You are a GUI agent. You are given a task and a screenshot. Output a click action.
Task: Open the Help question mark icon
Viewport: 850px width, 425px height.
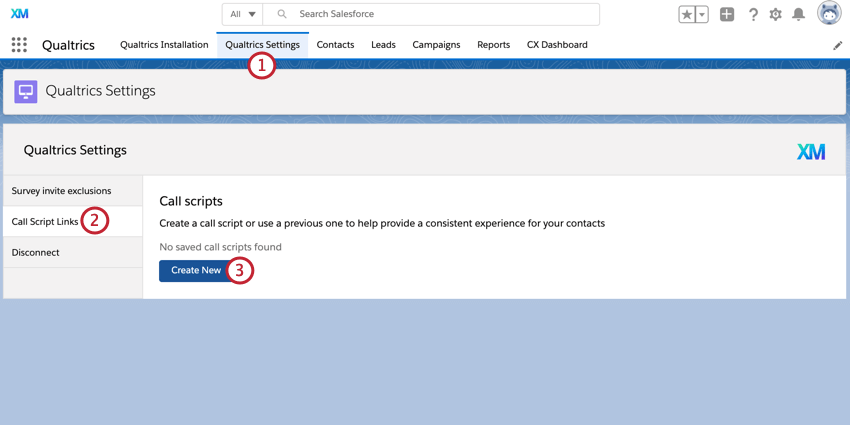click(x=753, y=15)
